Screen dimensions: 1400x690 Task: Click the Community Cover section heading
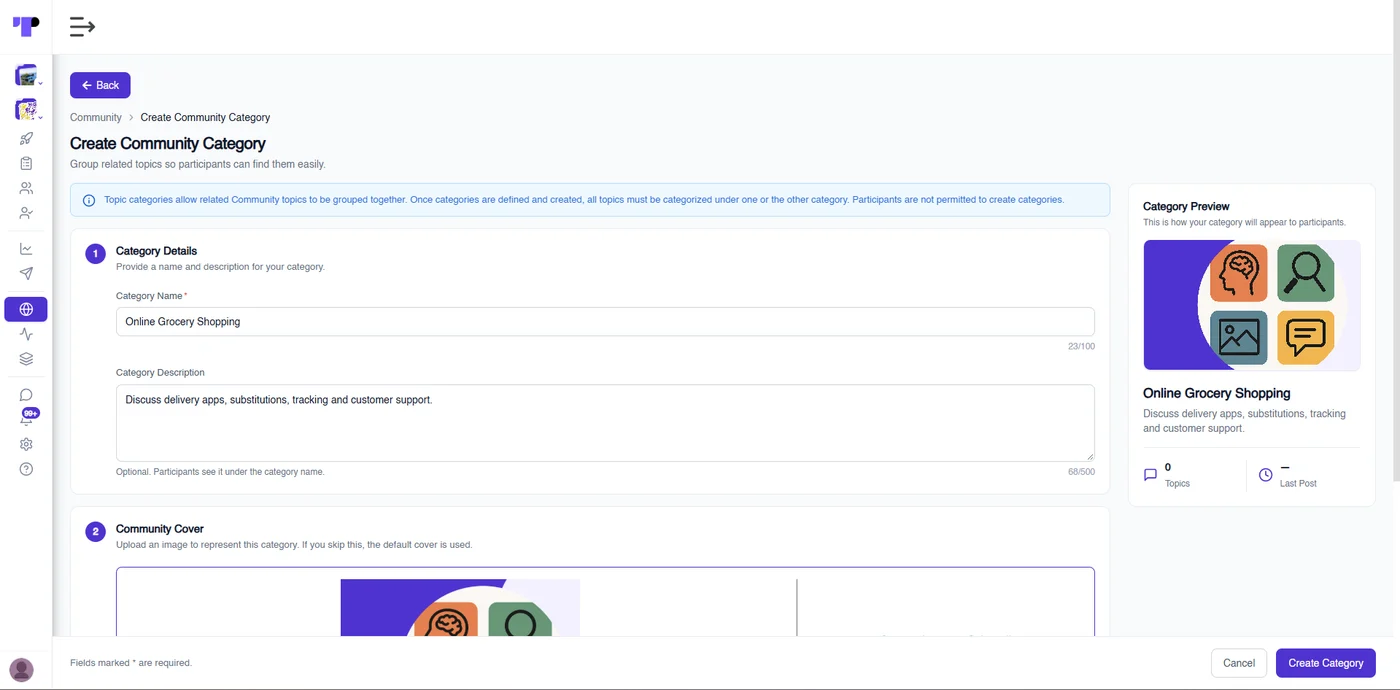click(160, 529)
